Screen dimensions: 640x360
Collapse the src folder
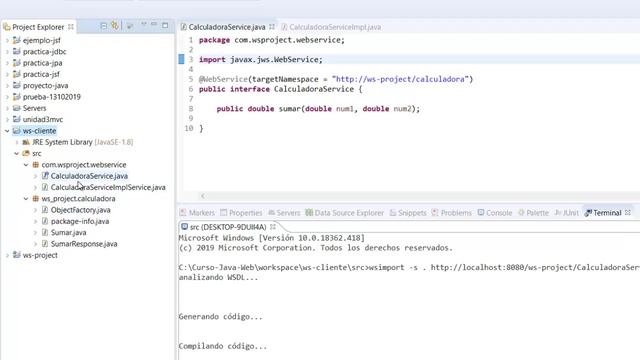point(16,153)
